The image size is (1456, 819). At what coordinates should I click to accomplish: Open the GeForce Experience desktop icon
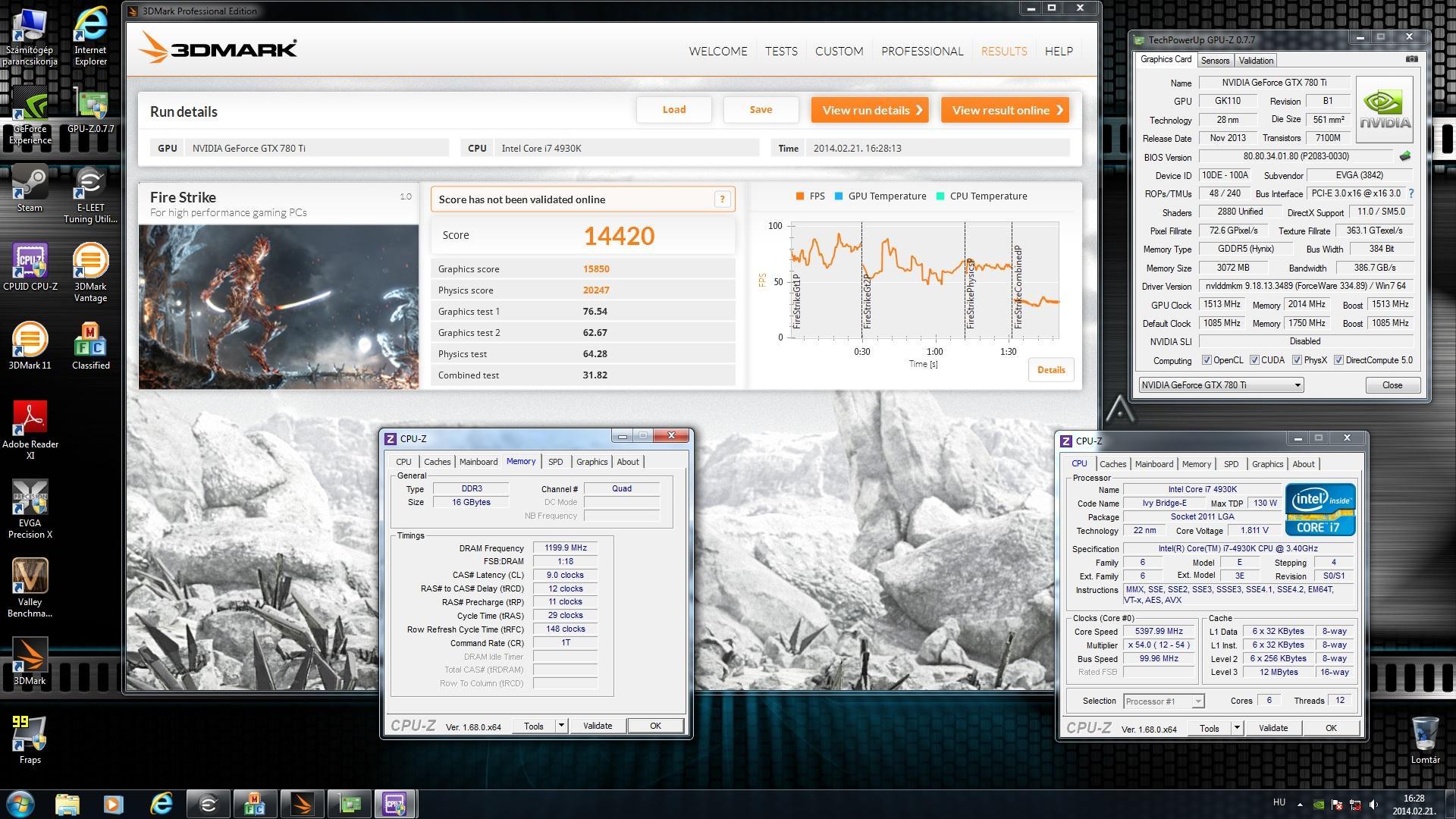click(30, 114)
